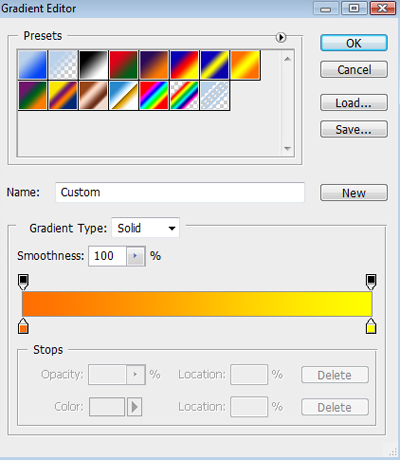Image resolution: width=400 pixels, height=460 pixels.
Task: Open the Gradient Type dropdown
Action: (x=146, y=228)
